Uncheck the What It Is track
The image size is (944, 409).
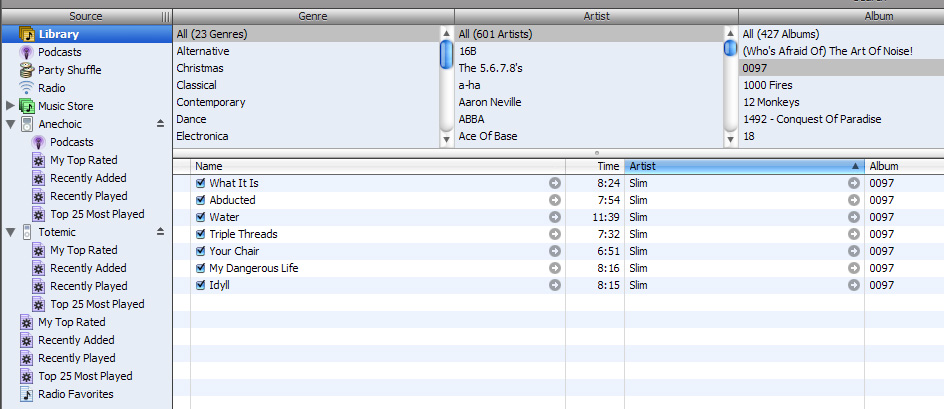point(201,183)
